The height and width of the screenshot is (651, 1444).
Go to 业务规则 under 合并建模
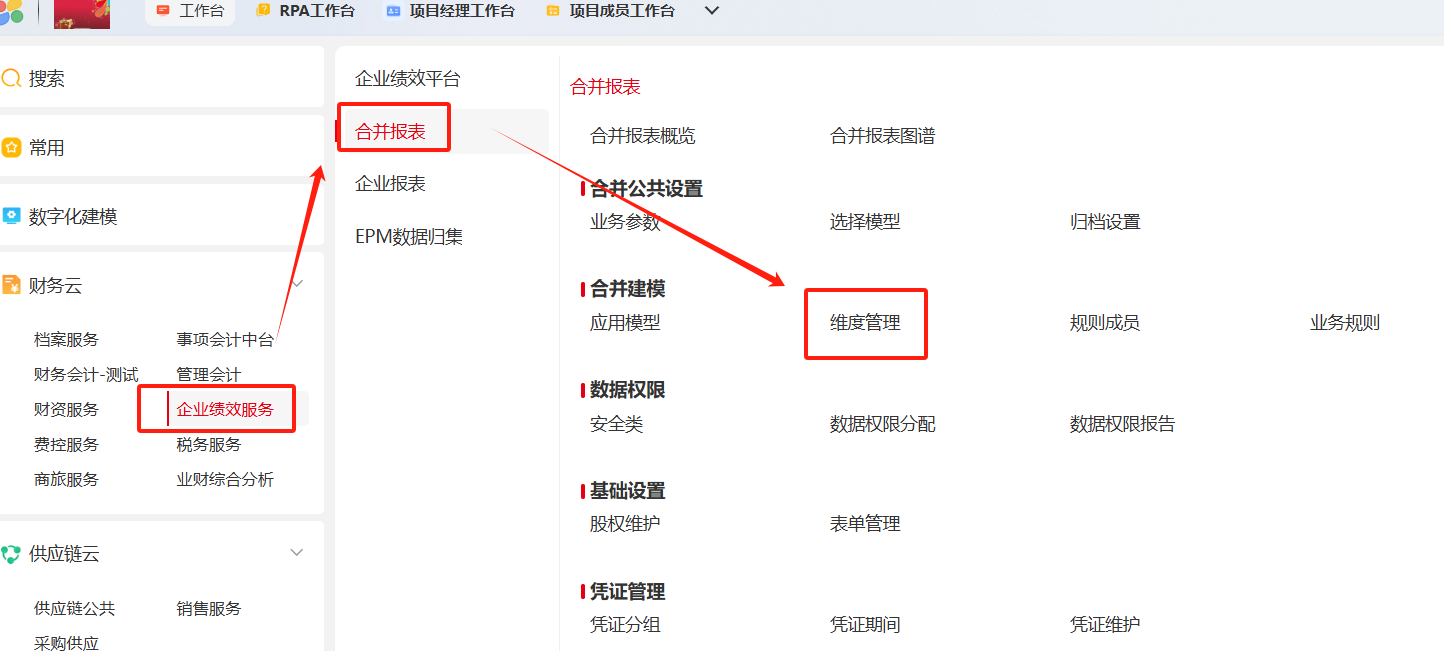pyautogui.click(x=1344, y=323)
